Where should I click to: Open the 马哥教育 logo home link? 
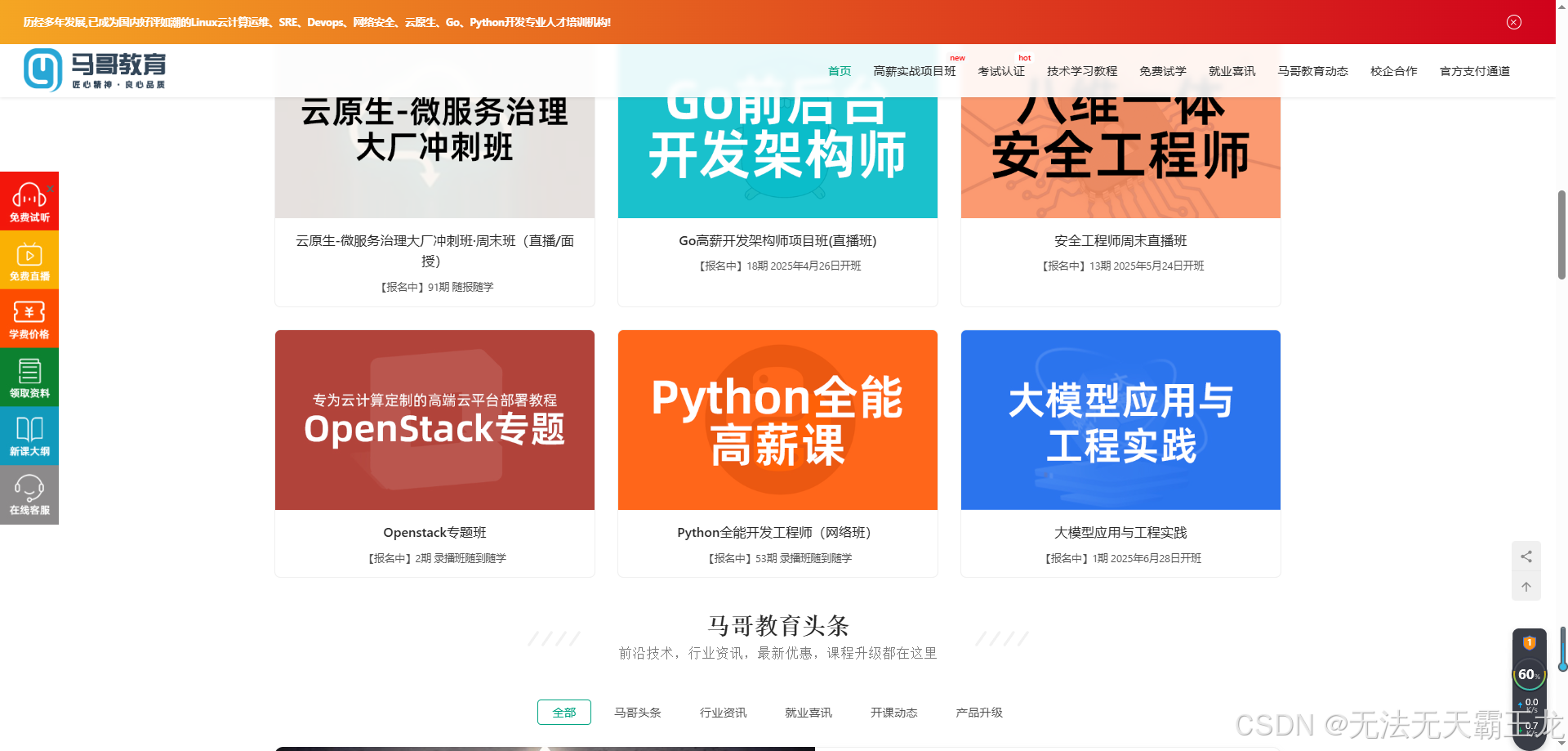pyautogui.click(x=95, y=69)
